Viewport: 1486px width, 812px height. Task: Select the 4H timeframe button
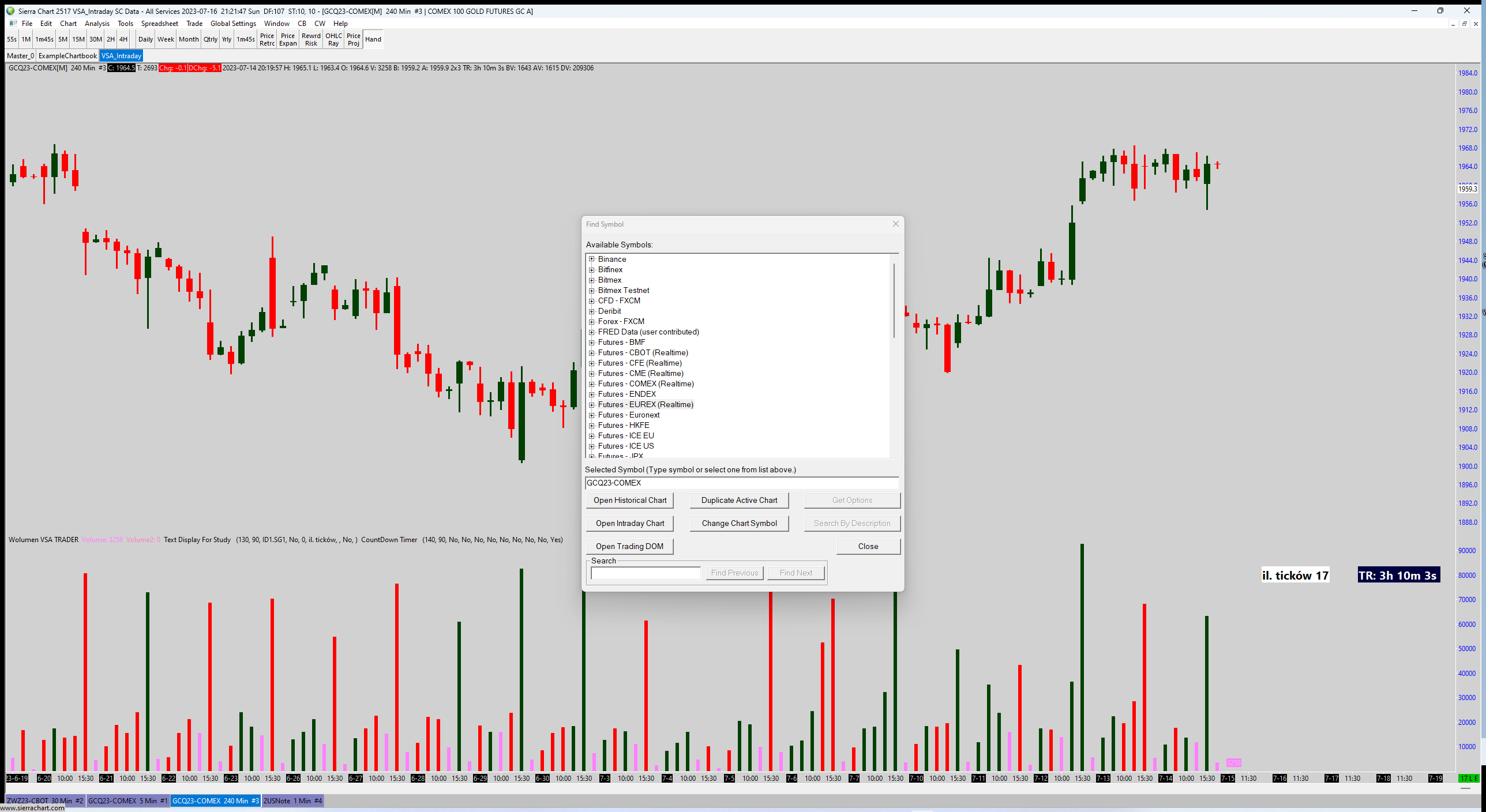(x=123, y=39)
